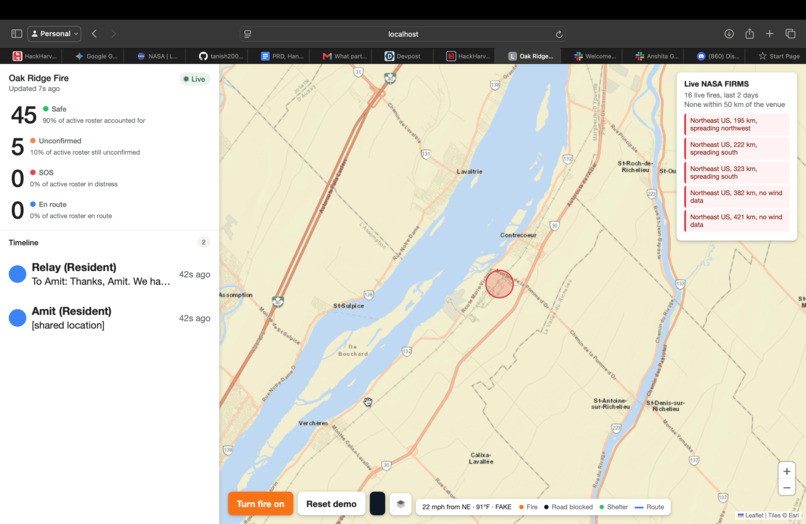Click the Esri attribution link

pos(794,515)
